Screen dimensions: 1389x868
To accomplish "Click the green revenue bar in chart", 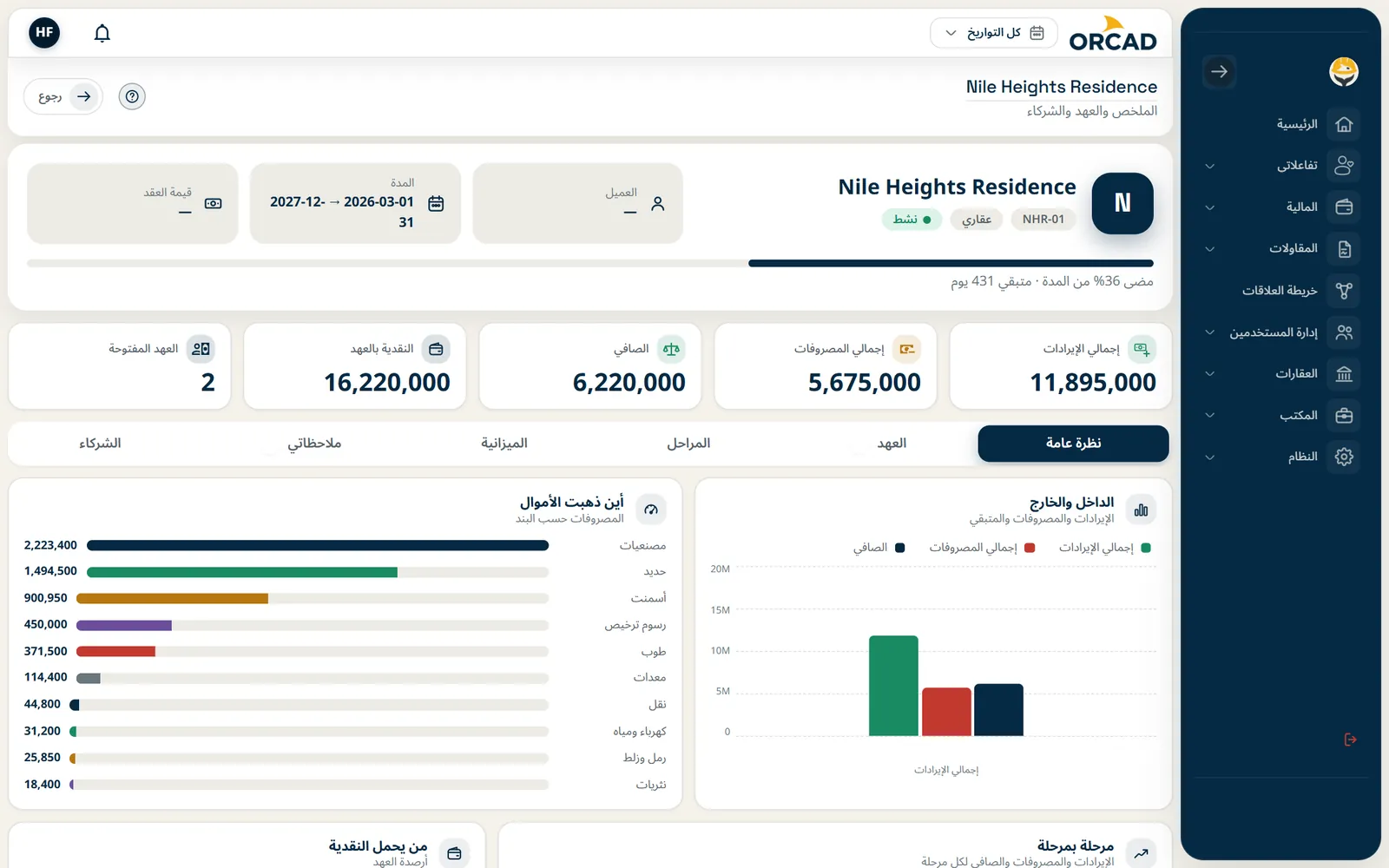I will point(893,686).
